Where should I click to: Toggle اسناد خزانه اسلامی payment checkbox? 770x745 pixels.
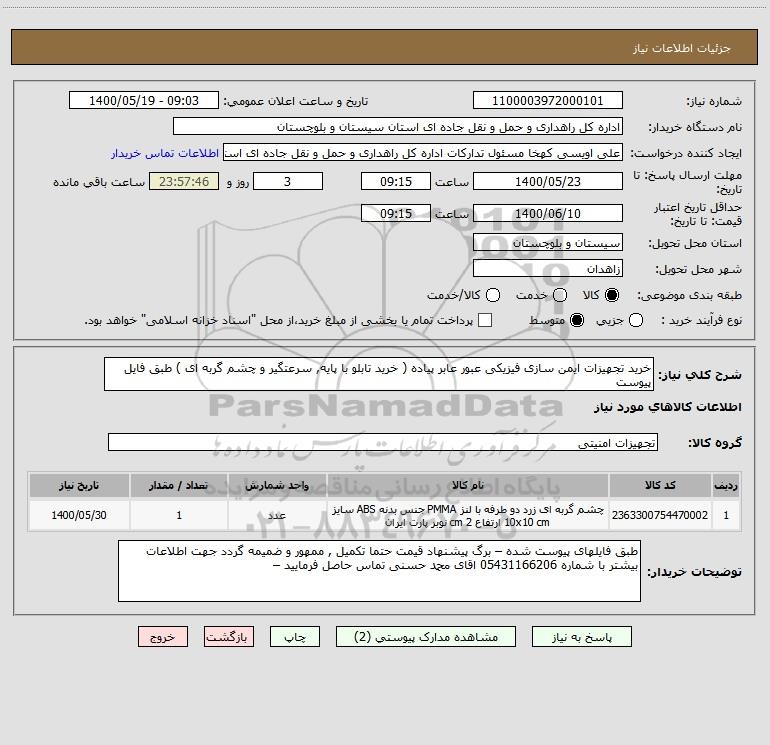point(485,320)
